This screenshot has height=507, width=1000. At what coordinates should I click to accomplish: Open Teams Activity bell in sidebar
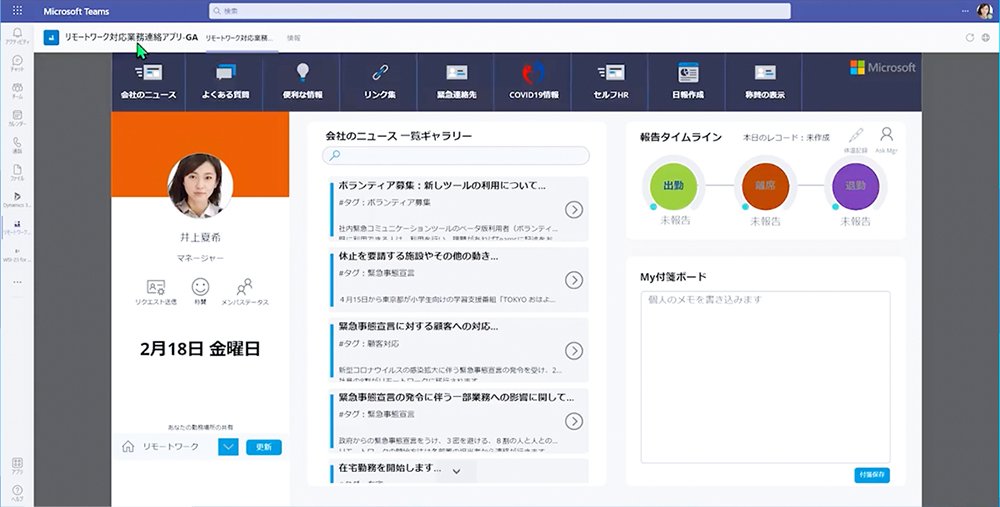(x=17, y=33)
